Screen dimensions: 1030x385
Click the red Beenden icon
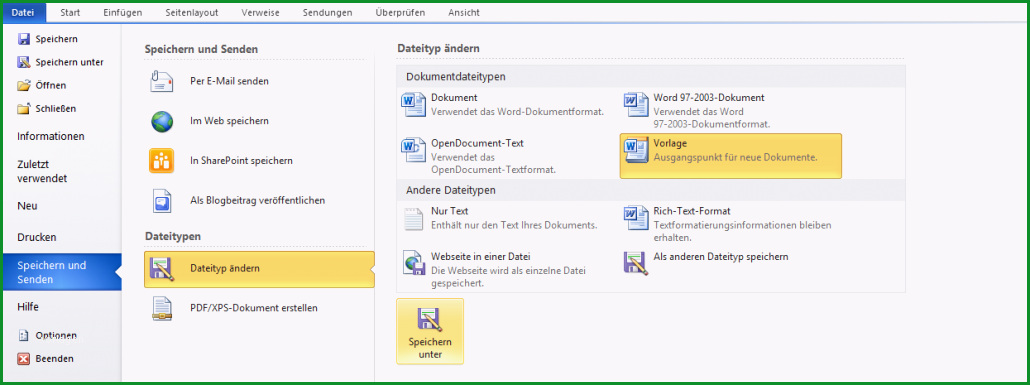point(24,359)
